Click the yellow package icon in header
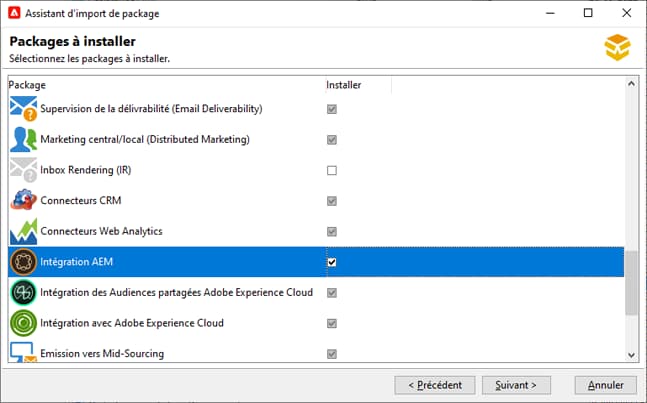 (x=617, y=47)
